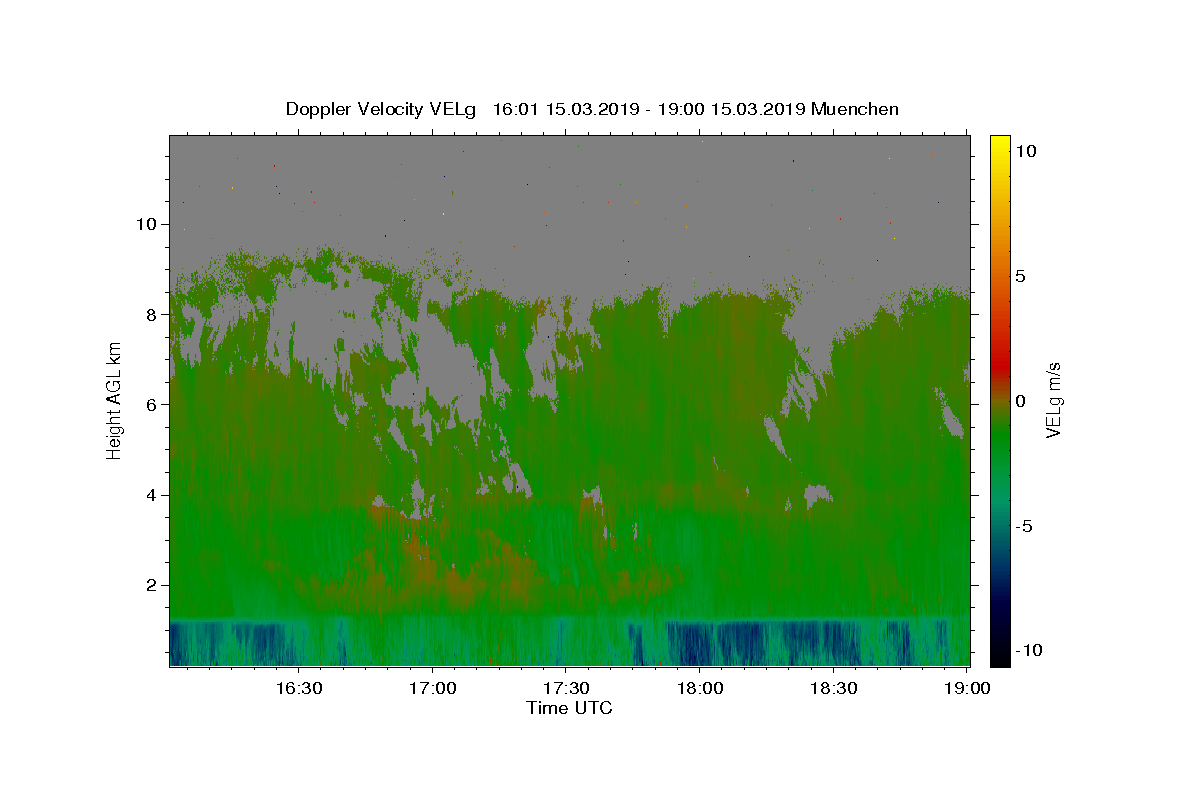1200x800 pixels.
Task: Click the colorbar label '-5'
Action: coord(1024,526)
